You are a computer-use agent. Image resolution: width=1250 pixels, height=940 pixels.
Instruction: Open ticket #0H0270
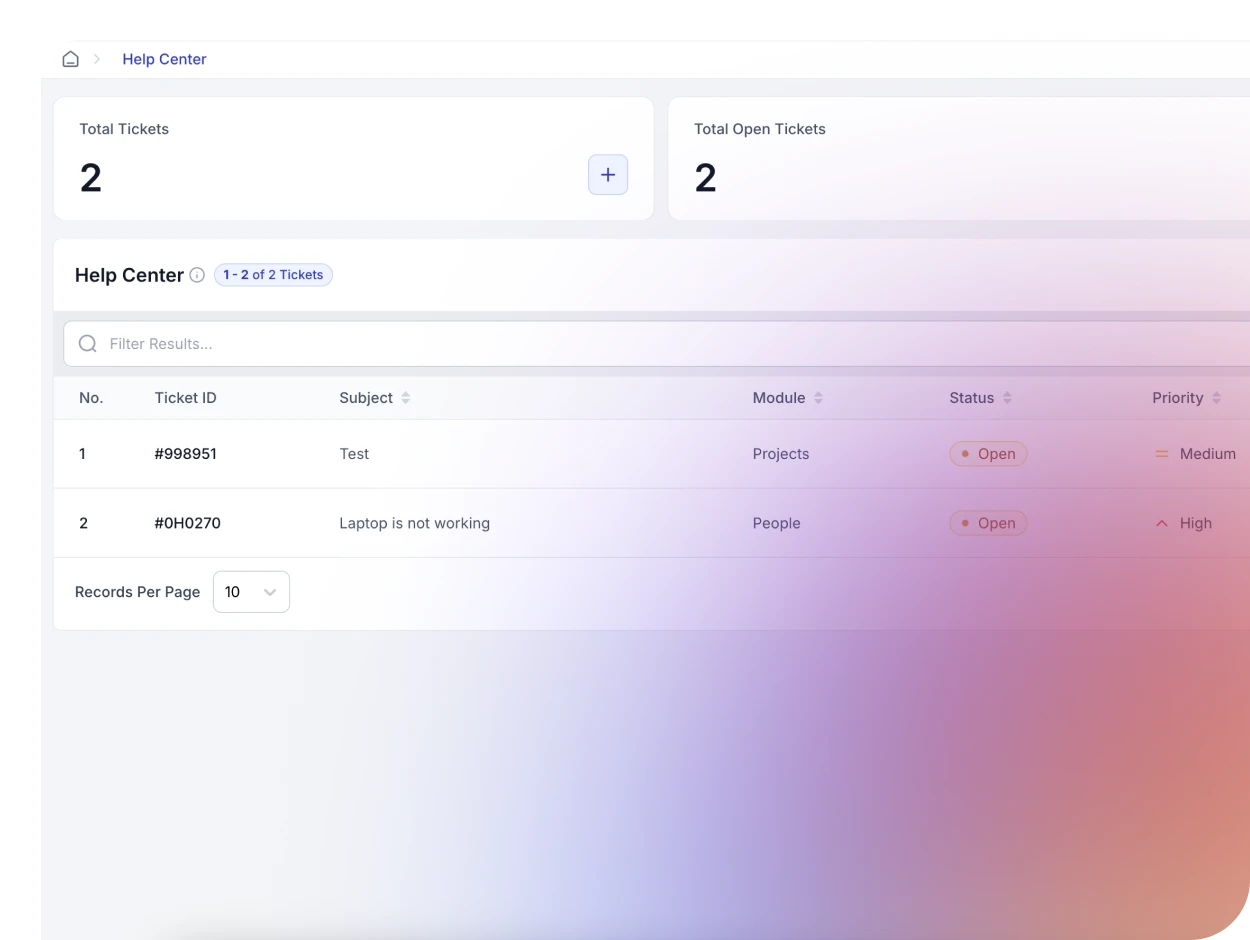point(187,523)
